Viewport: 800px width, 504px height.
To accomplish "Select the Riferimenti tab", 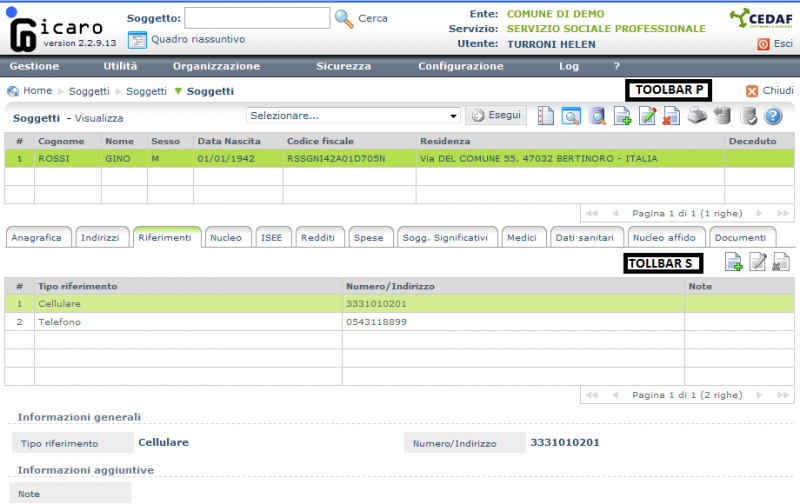I will [x=166, y=237].
